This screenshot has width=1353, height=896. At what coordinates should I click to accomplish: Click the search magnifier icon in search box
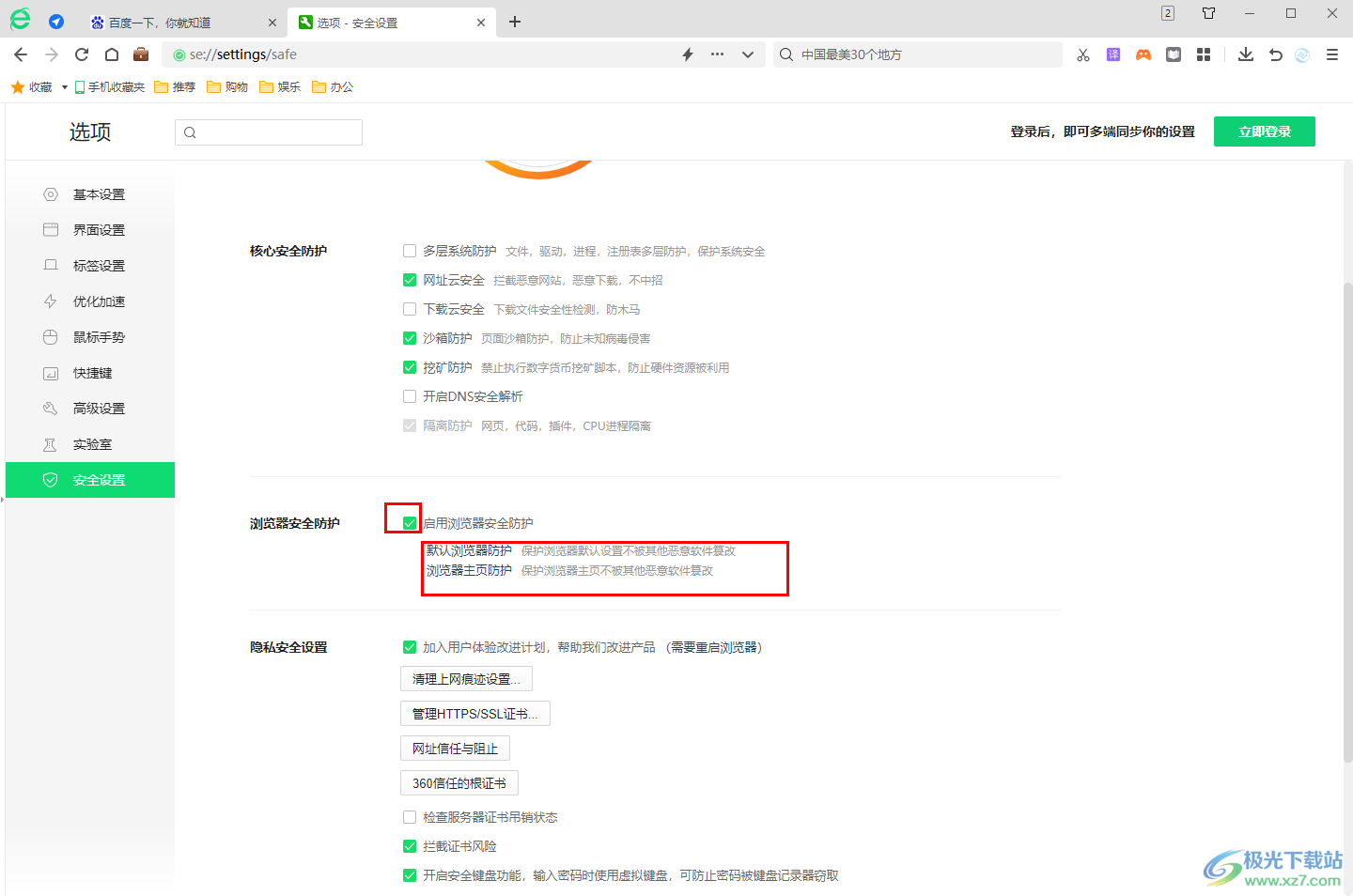(786, 54)
